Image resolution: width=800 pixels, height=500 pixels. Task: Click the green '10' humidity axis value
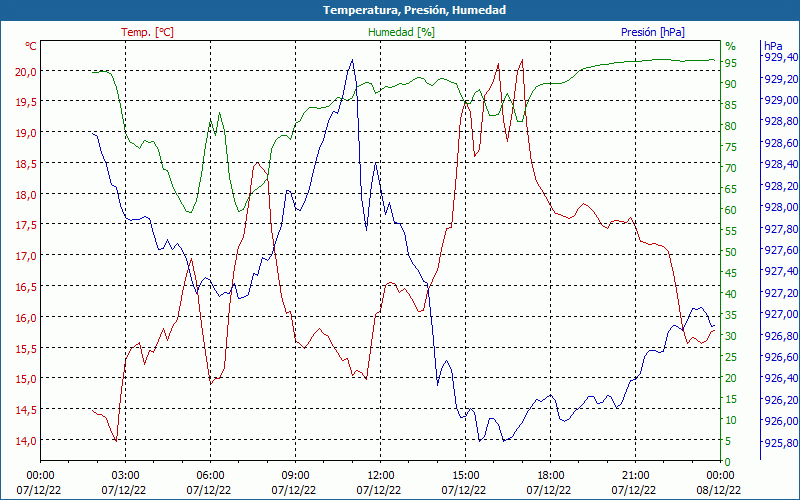731,420
